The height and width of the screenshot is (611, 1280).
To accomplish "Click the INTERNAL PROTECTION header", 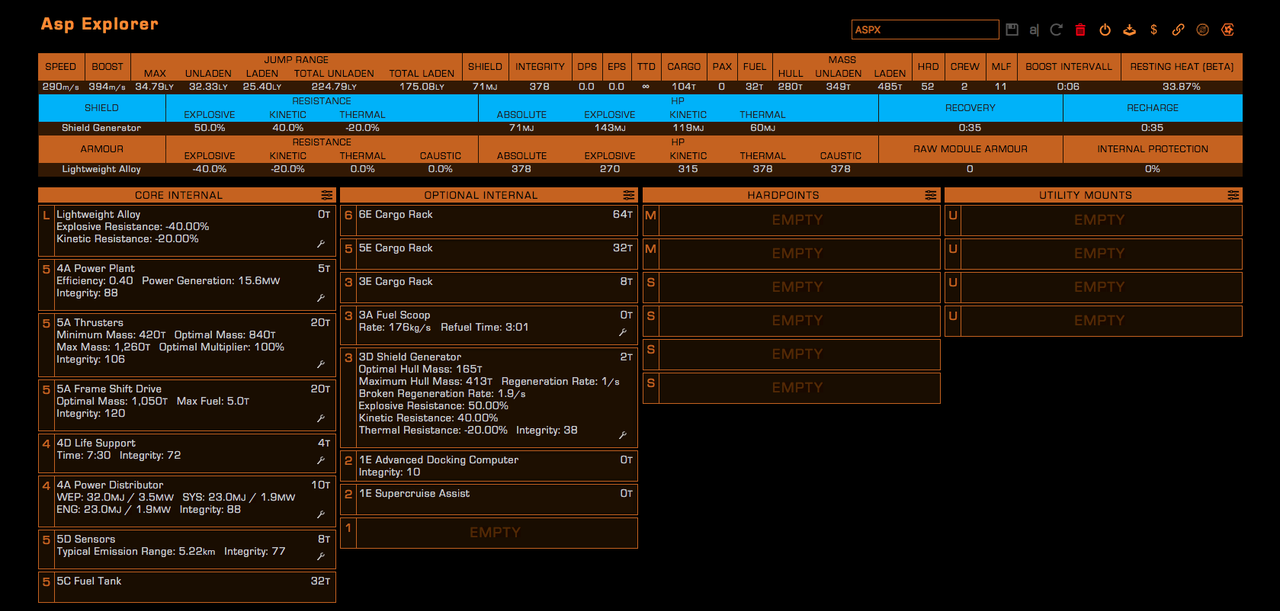I will coord(1152,149).
